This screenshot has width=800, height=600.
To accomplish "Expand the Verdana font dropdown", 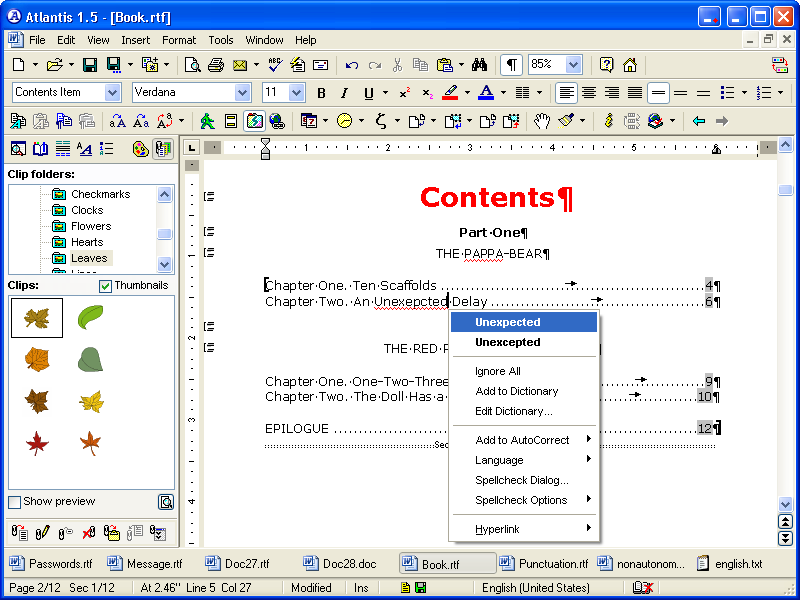I will pyautogui.click(x=242, y=93).
